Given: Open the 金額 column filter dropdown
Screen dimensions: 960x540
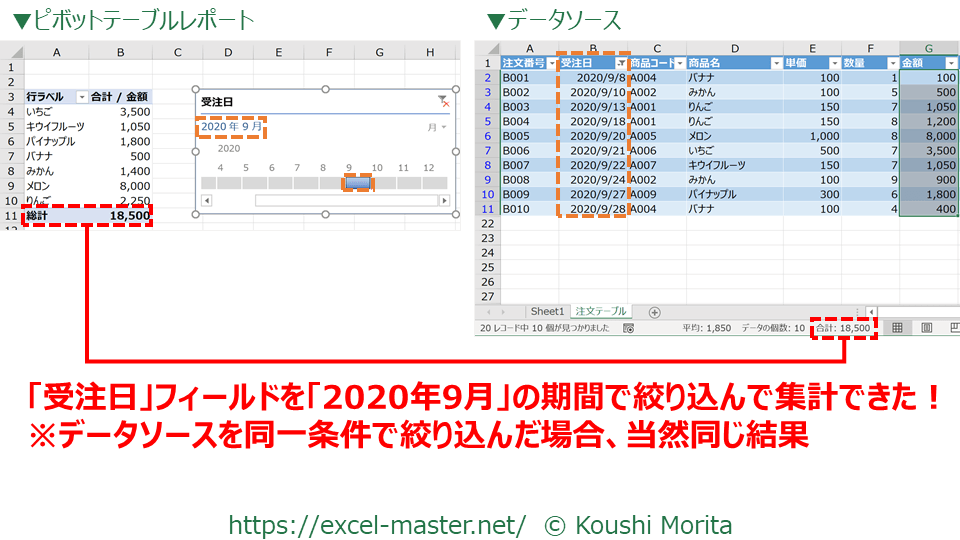Looking at the screenshot, I should point(951,63).
